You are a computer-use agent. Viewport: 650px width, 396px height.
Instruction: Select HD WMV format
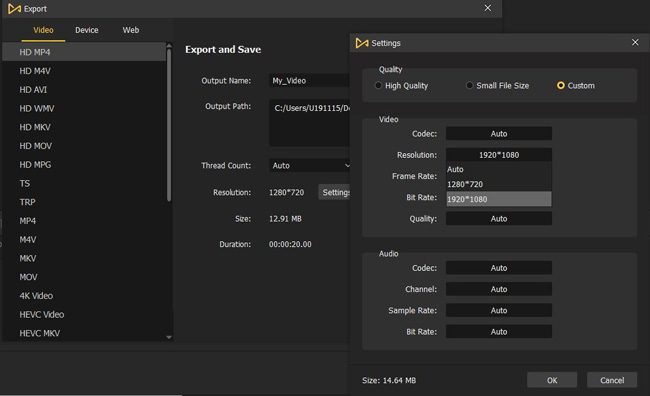click(x=84, y=108)
